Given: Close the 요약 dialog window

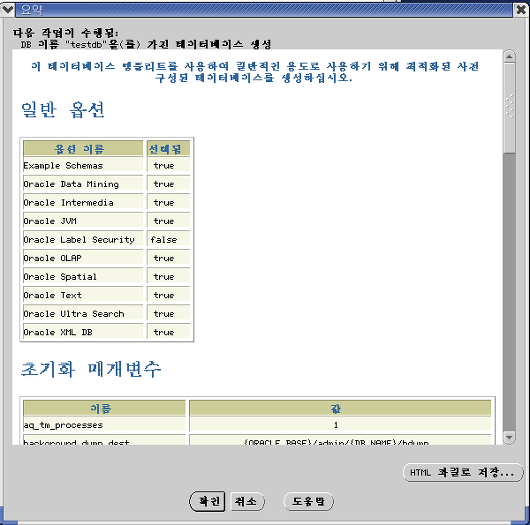Looking at the screenshot, I should pos(522,10).
